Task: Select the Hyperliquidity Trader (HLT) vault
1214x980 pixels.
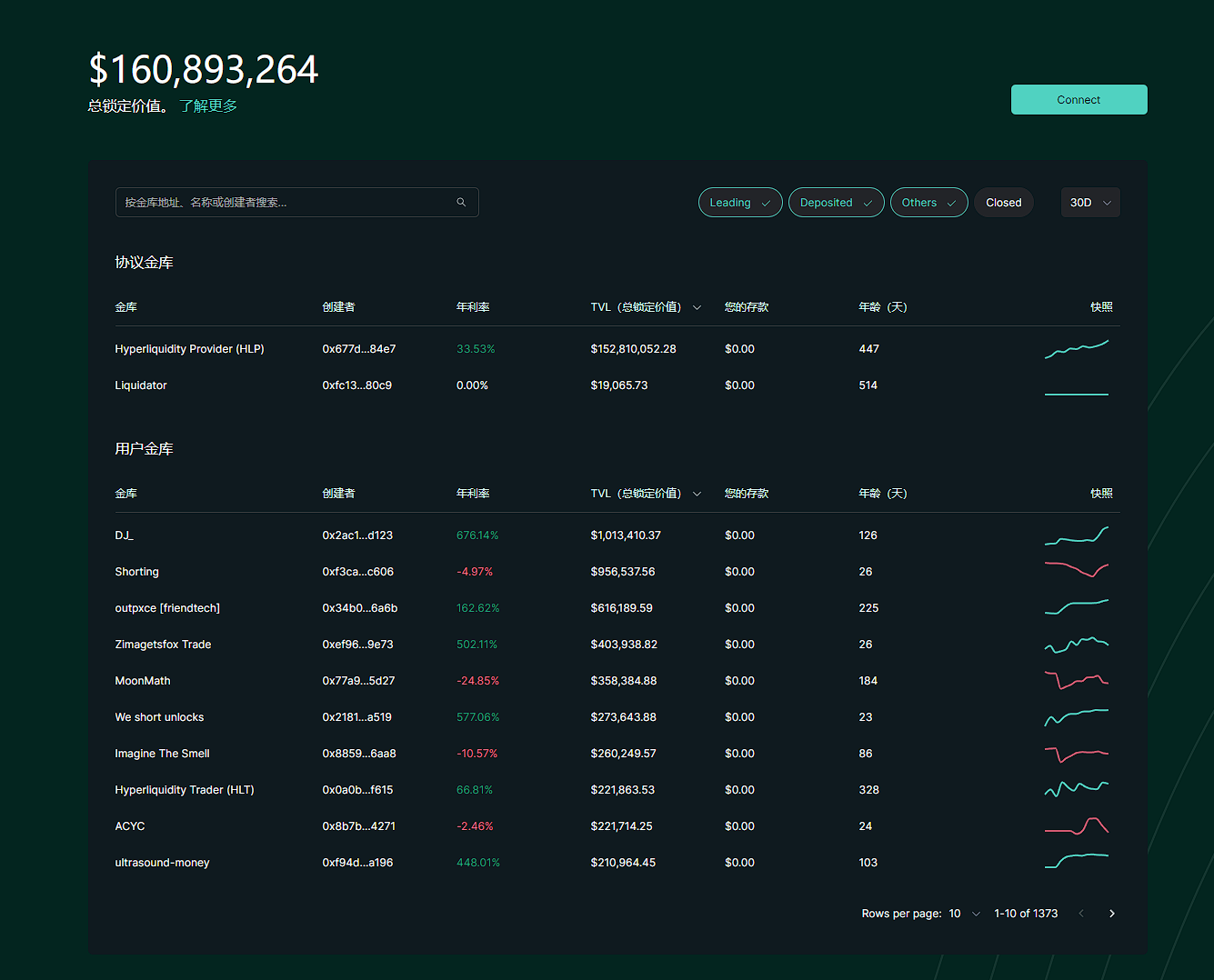Action: [x=185, y=790]
